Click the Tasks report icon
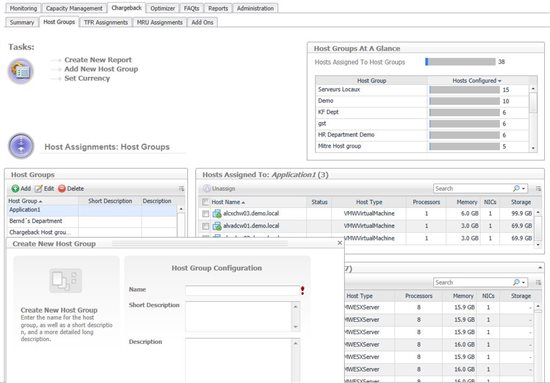Screen dimensions: 550x383 (x=21, y=71)
